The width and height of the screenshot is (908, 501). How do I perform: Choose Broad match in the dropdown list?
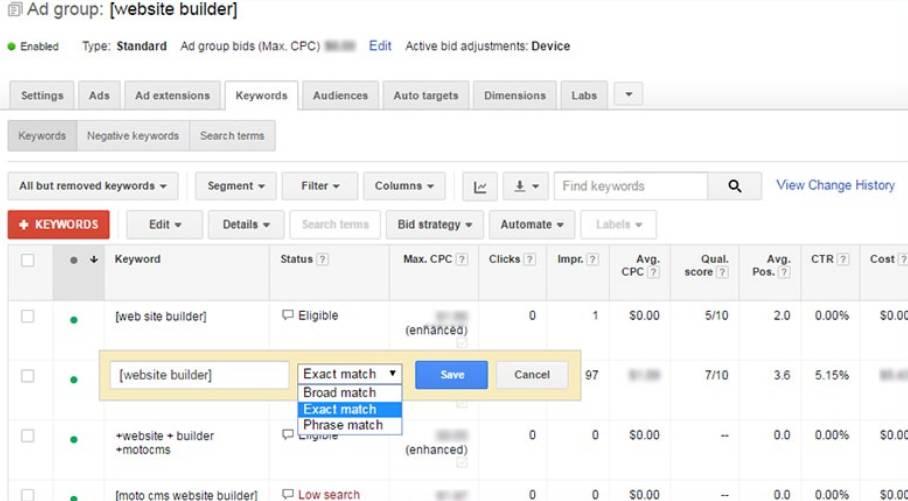click(340, 393)
